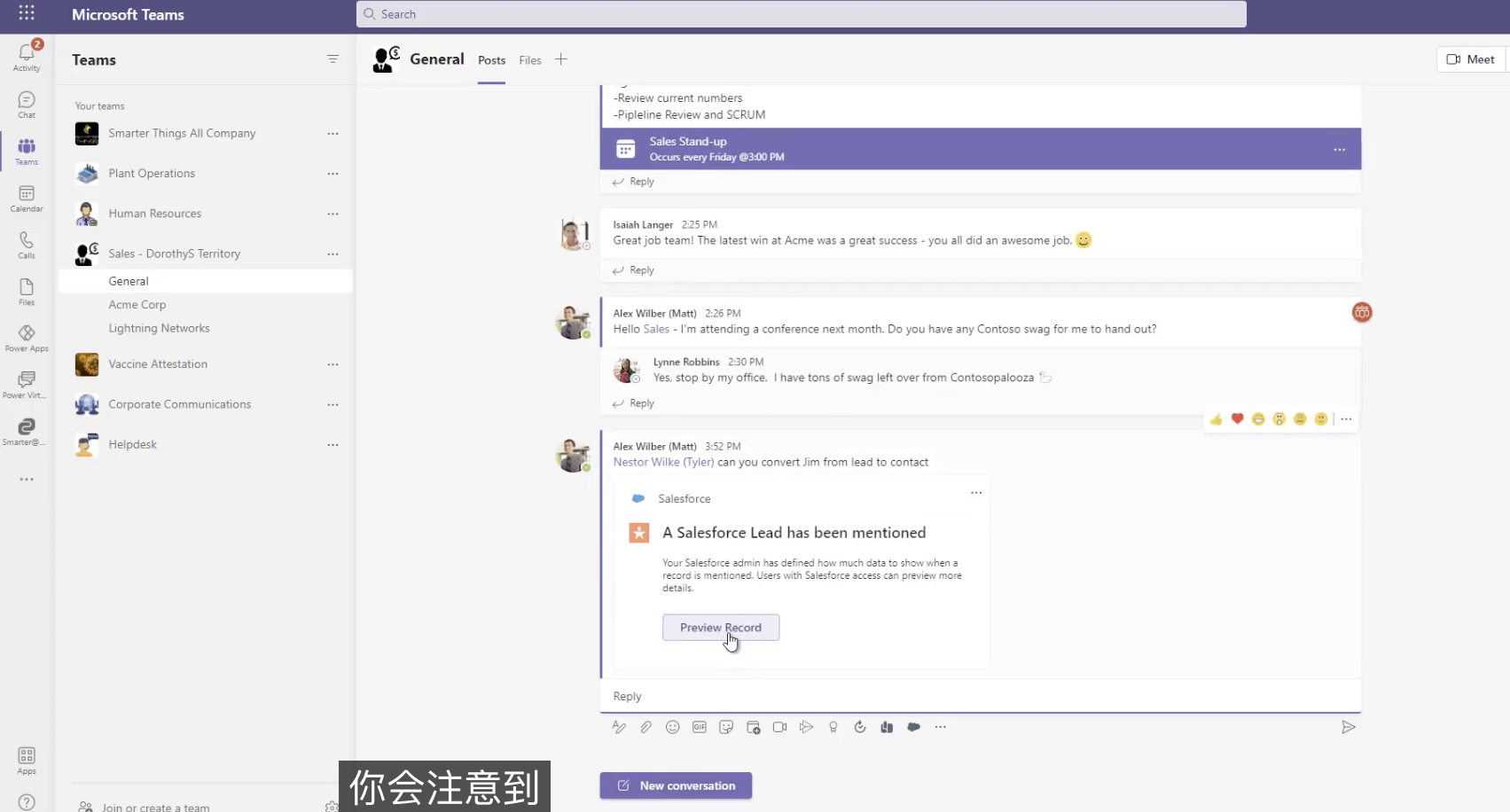Open the filter teams icon
1510x812 pixels.
click(x=333, y=59)
